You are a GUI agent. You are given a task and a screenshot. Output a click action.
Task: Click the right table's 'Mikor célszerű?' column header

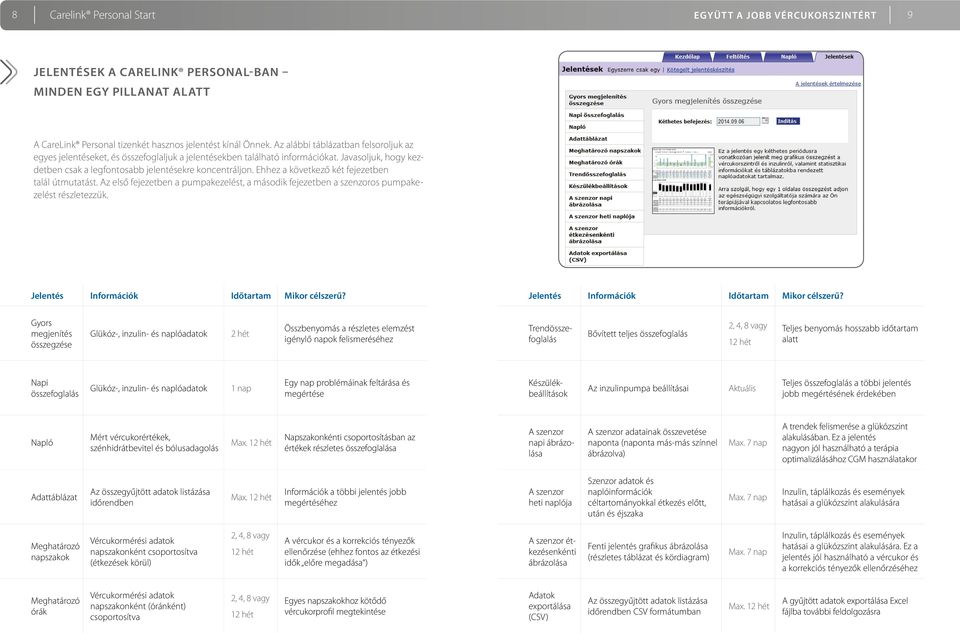point(812,296)
